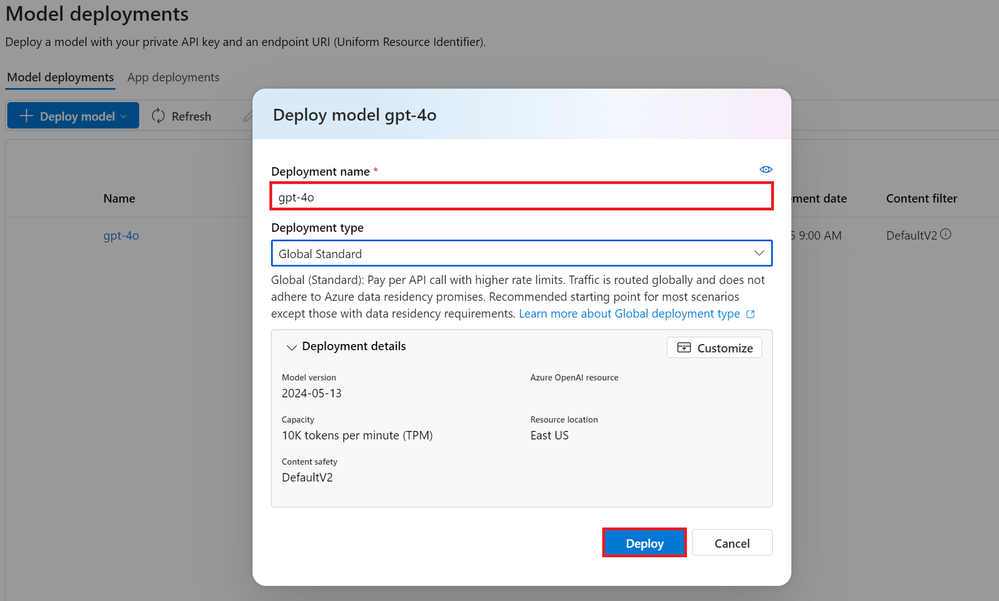
Task: Toggle the eye icon beside Deployment name
Action: click(x=766, y=170)
